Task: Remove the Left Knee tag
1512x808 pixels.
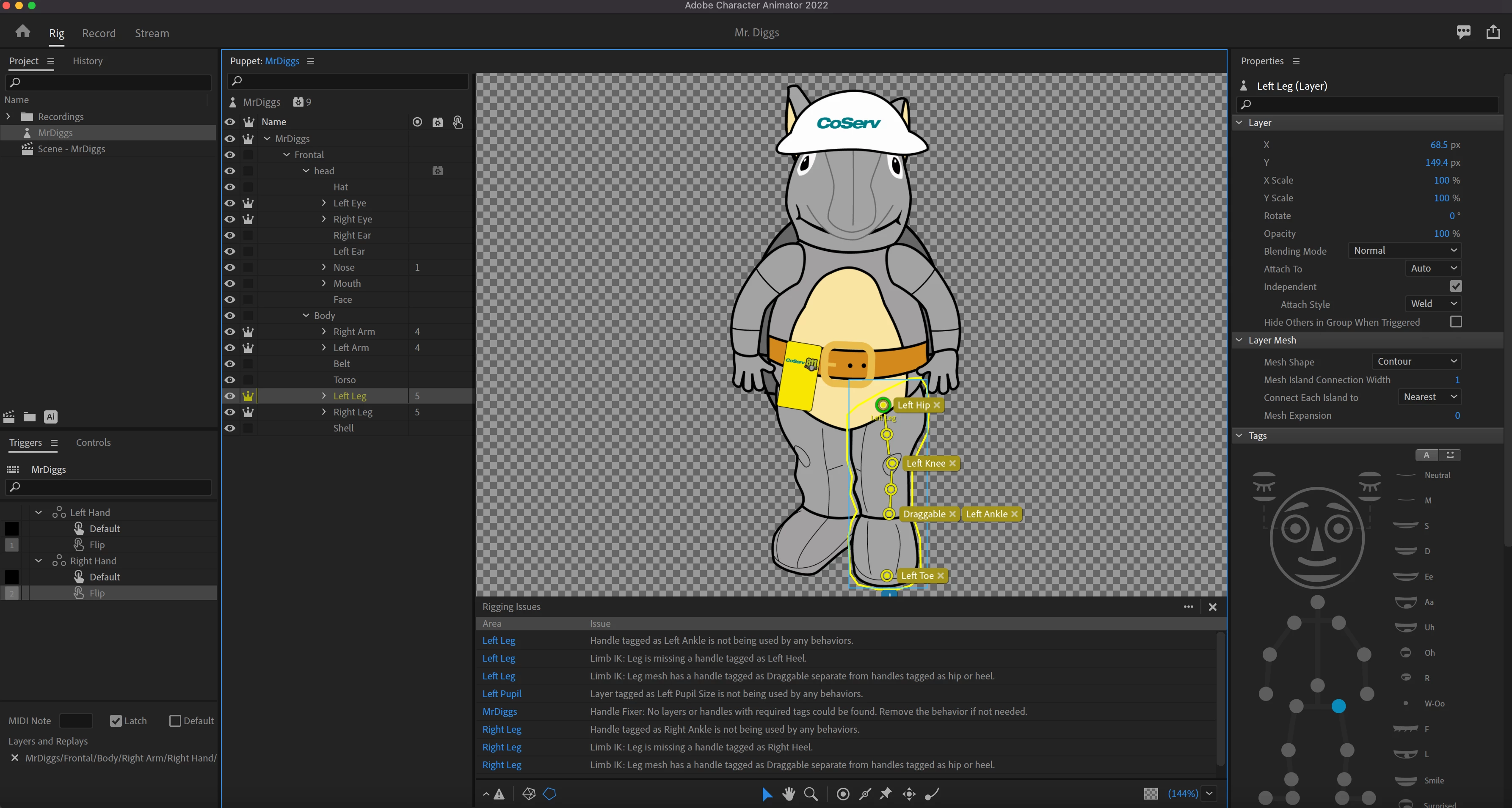Action: coord(952,464)
